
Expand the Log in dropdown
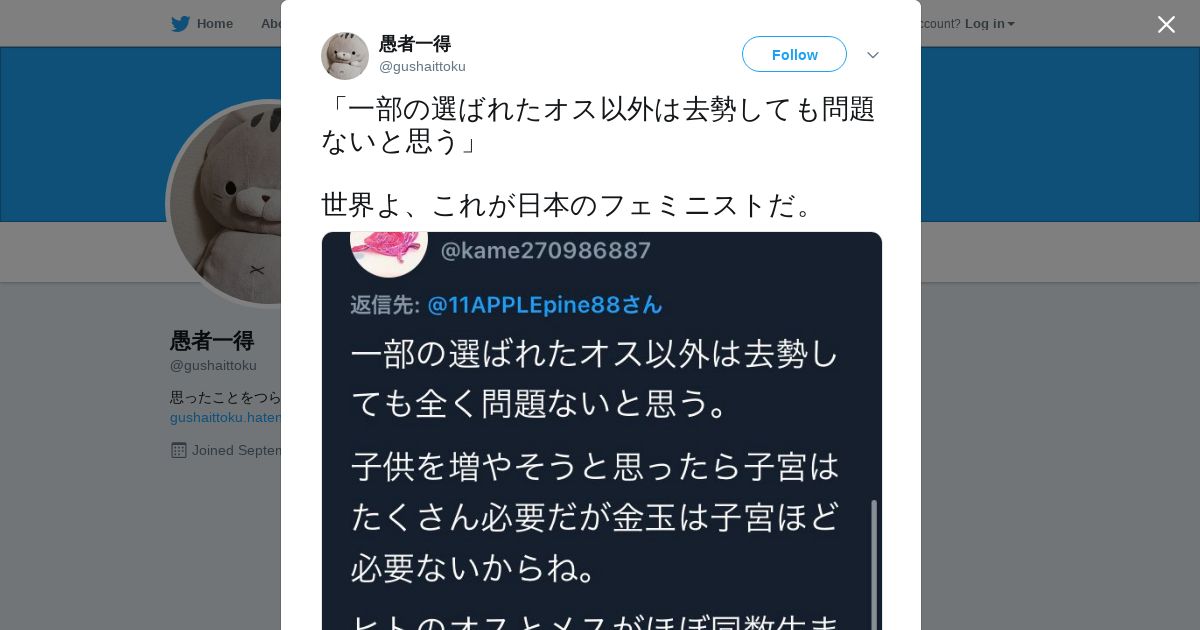tap(989, 24)
